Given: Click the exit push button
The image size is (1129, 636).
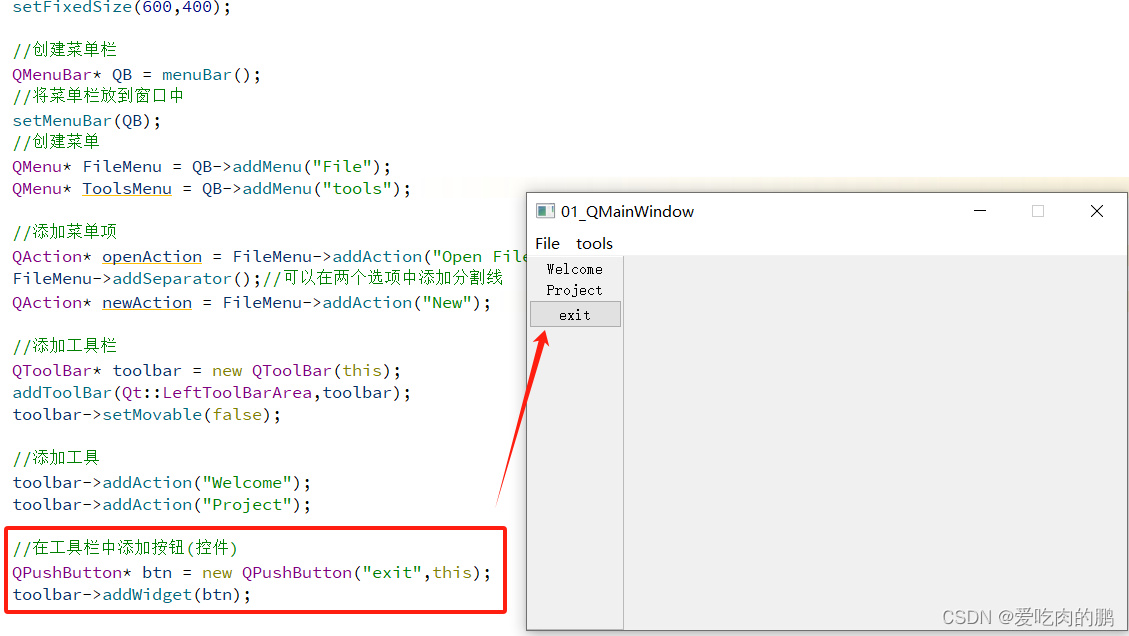Looking at the screenshot, I should [x=575, y=315].
